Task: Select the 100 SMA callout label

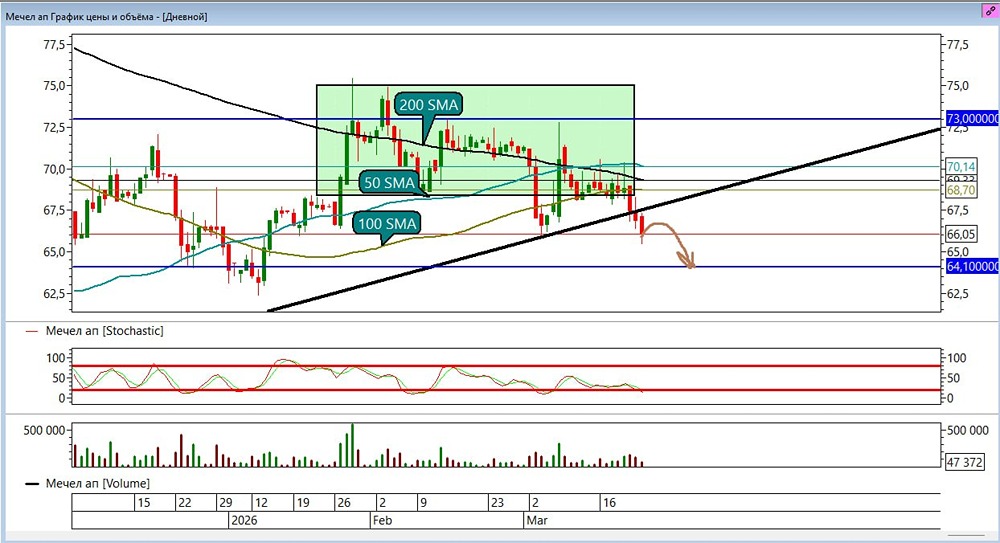Action: tap(386, 224)
